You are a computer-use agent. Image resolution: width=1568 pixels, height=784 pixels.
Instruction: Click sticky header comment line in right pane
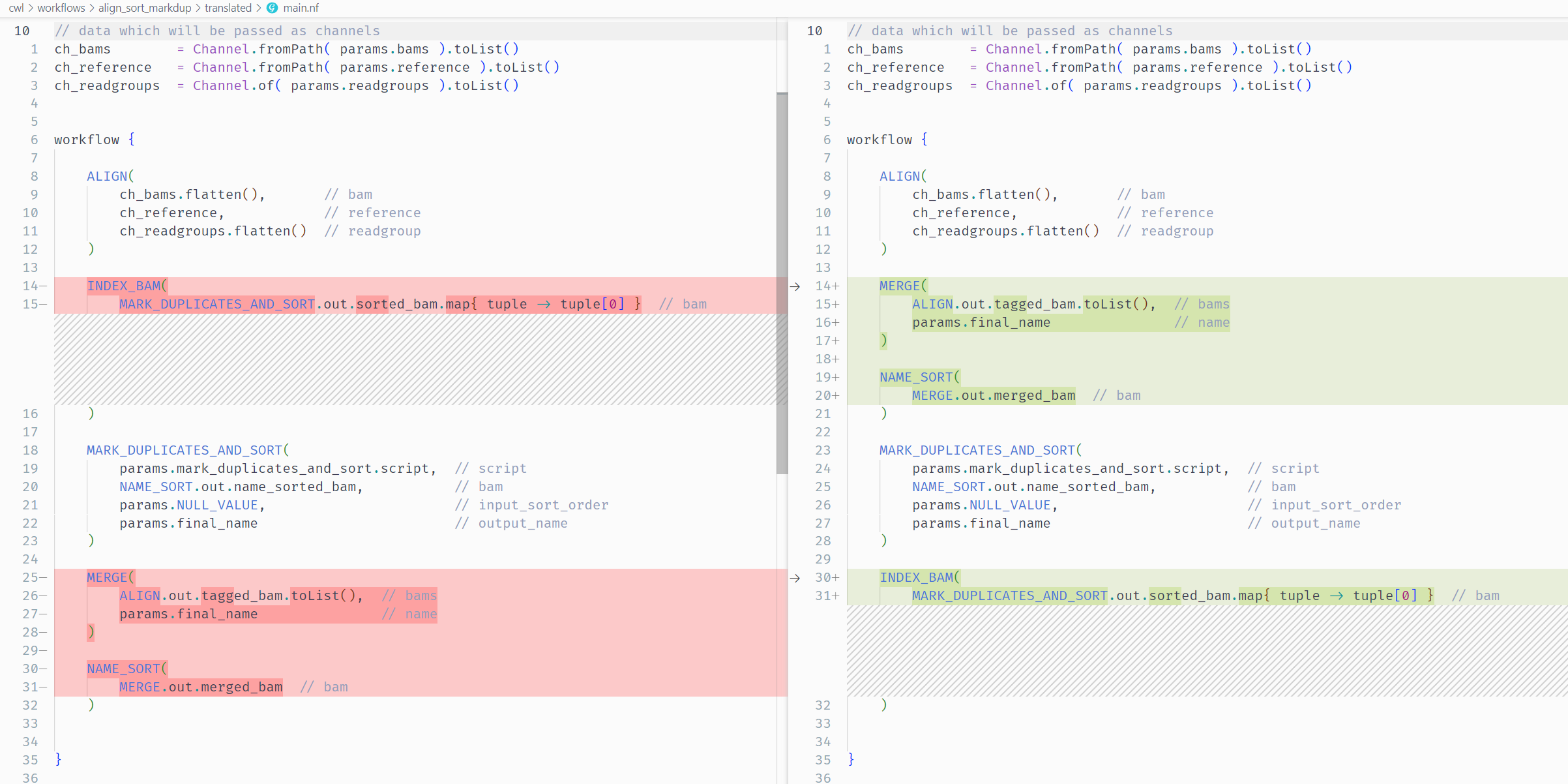pos(1009,31)
